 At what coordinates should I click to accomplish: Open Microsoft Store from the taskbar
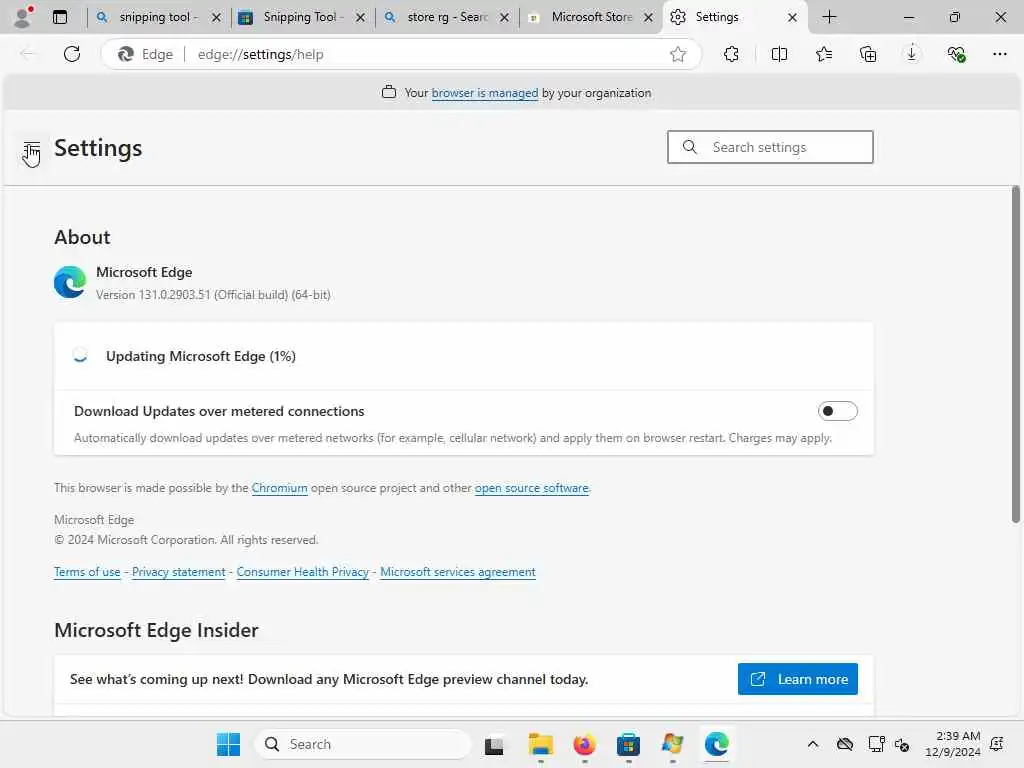(x=628, y=744)
